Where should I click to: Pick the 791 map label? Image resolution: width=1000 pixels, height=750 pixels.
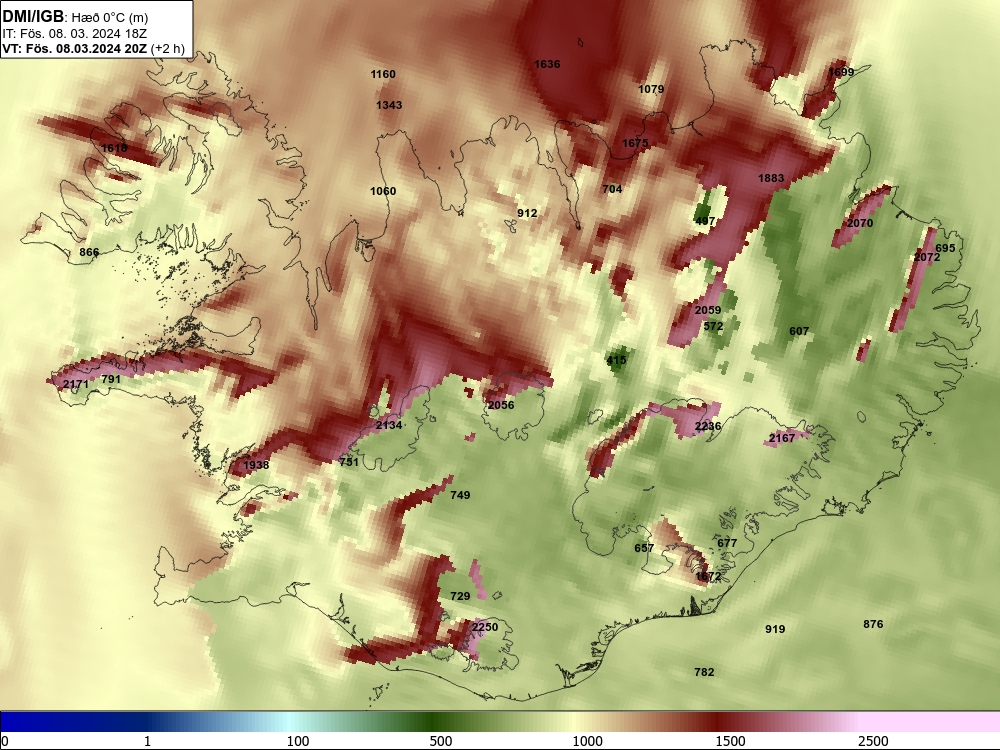tap(111, 379)
